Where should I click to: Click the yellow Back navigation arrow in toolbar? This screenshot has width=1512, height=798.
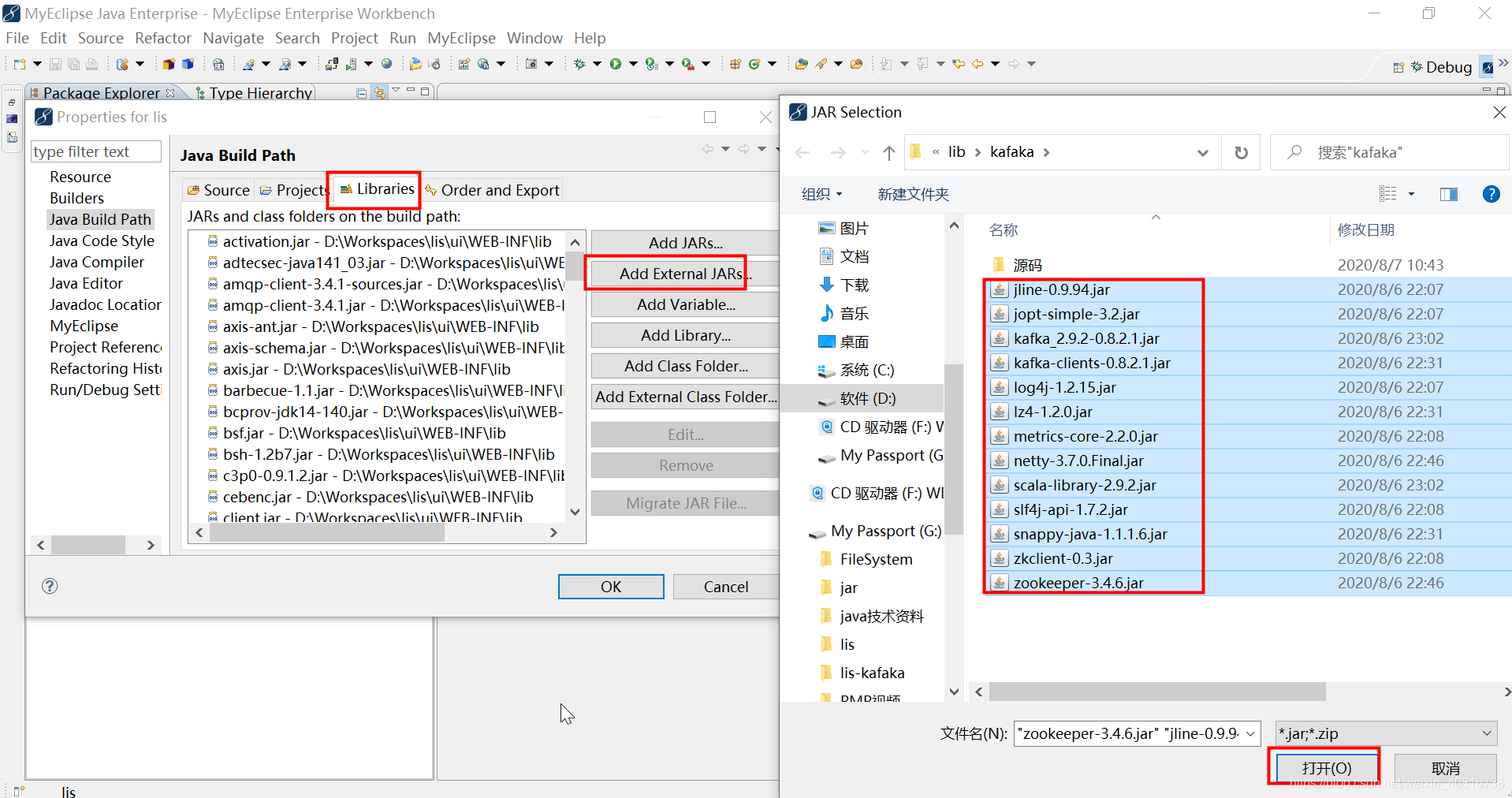[978, 64]
